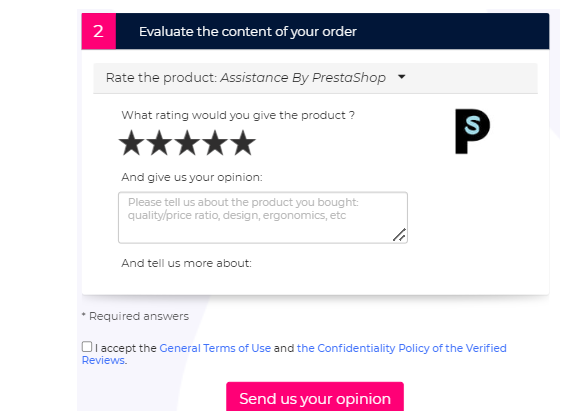Click the Assistance By PrestaShop product name
Screen dimensions: 578x412
(303, 78)
